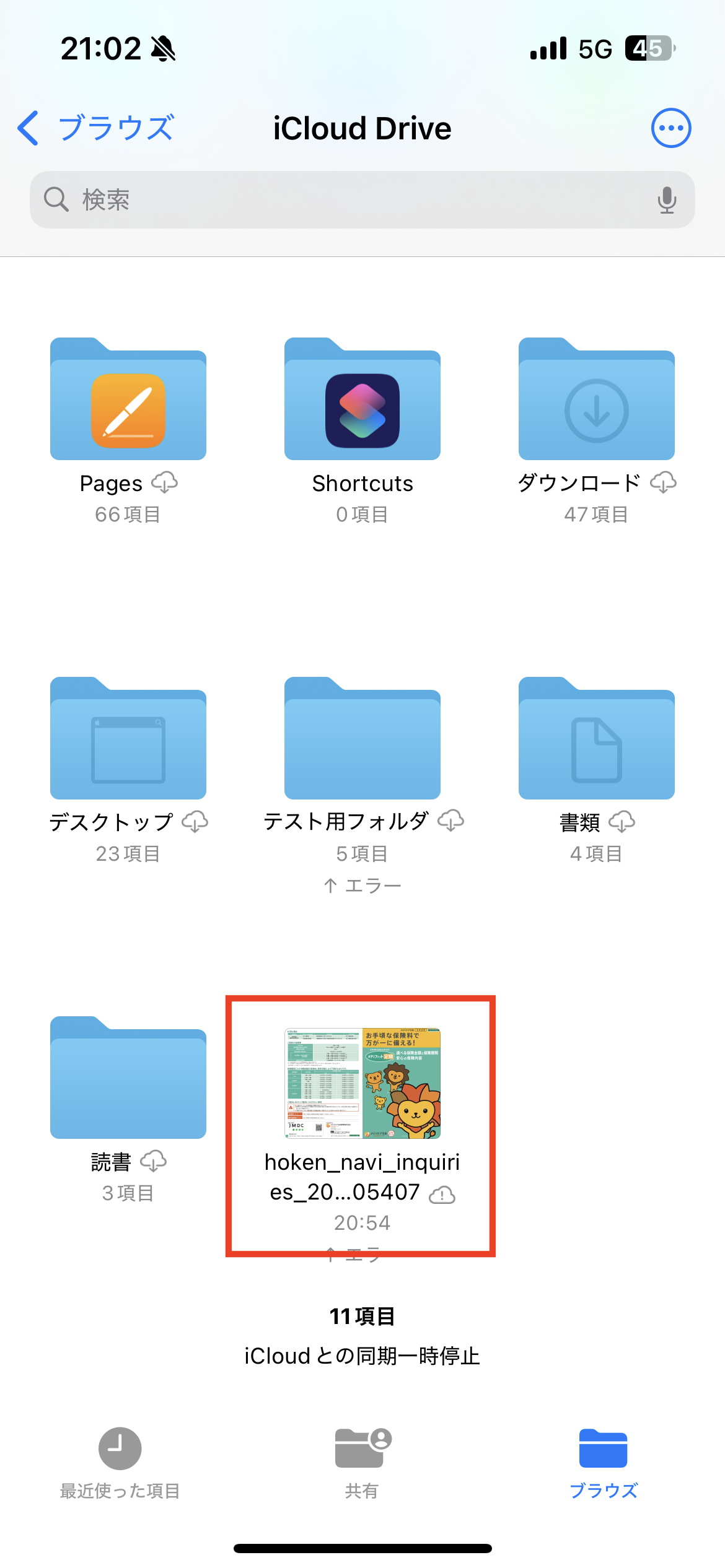The width and height of the screenshot is (725, 1568).
Task: Open the 書類 folder
Action: point(597,738)
